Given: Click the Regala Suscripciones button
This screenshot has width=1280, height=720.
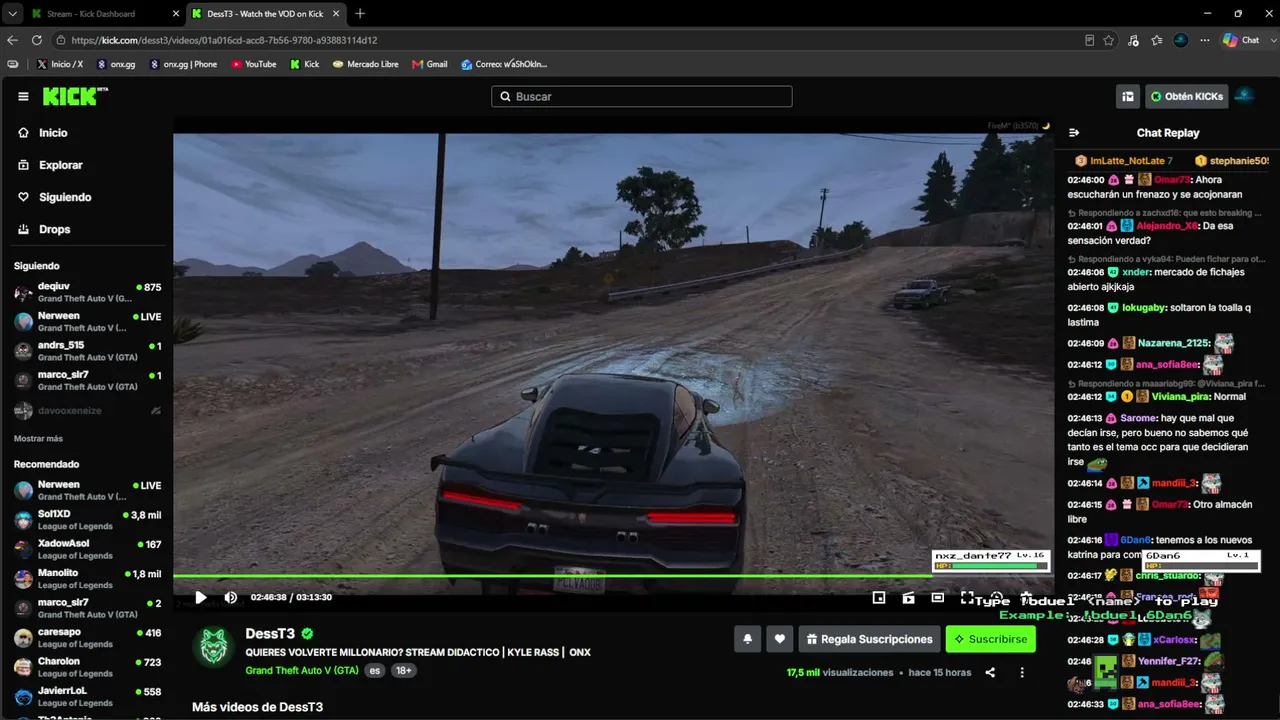Looking at the screenshot, I should [870, 639].
